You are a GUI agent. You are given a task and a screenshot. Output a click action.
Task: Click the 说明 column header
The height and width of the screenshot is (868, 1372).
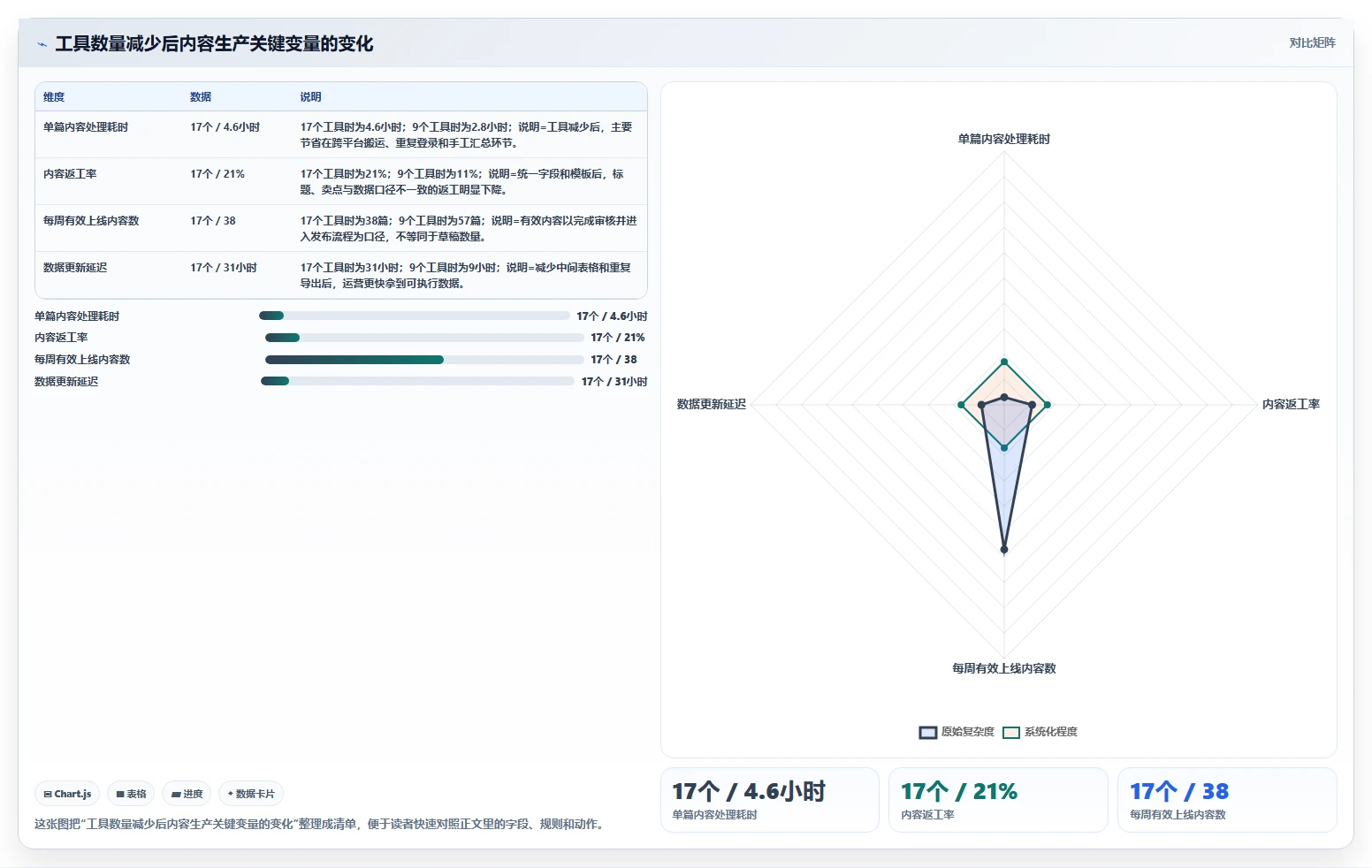click(x=310, y=97)
